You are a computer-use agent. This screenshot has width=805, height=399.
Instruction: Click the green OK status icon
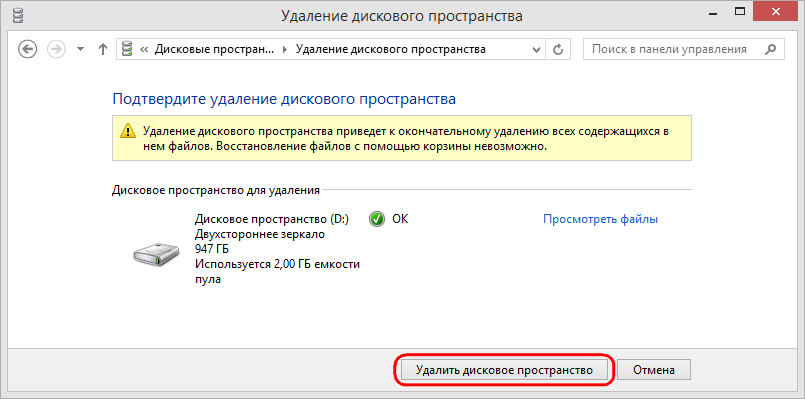click(377, 219)
